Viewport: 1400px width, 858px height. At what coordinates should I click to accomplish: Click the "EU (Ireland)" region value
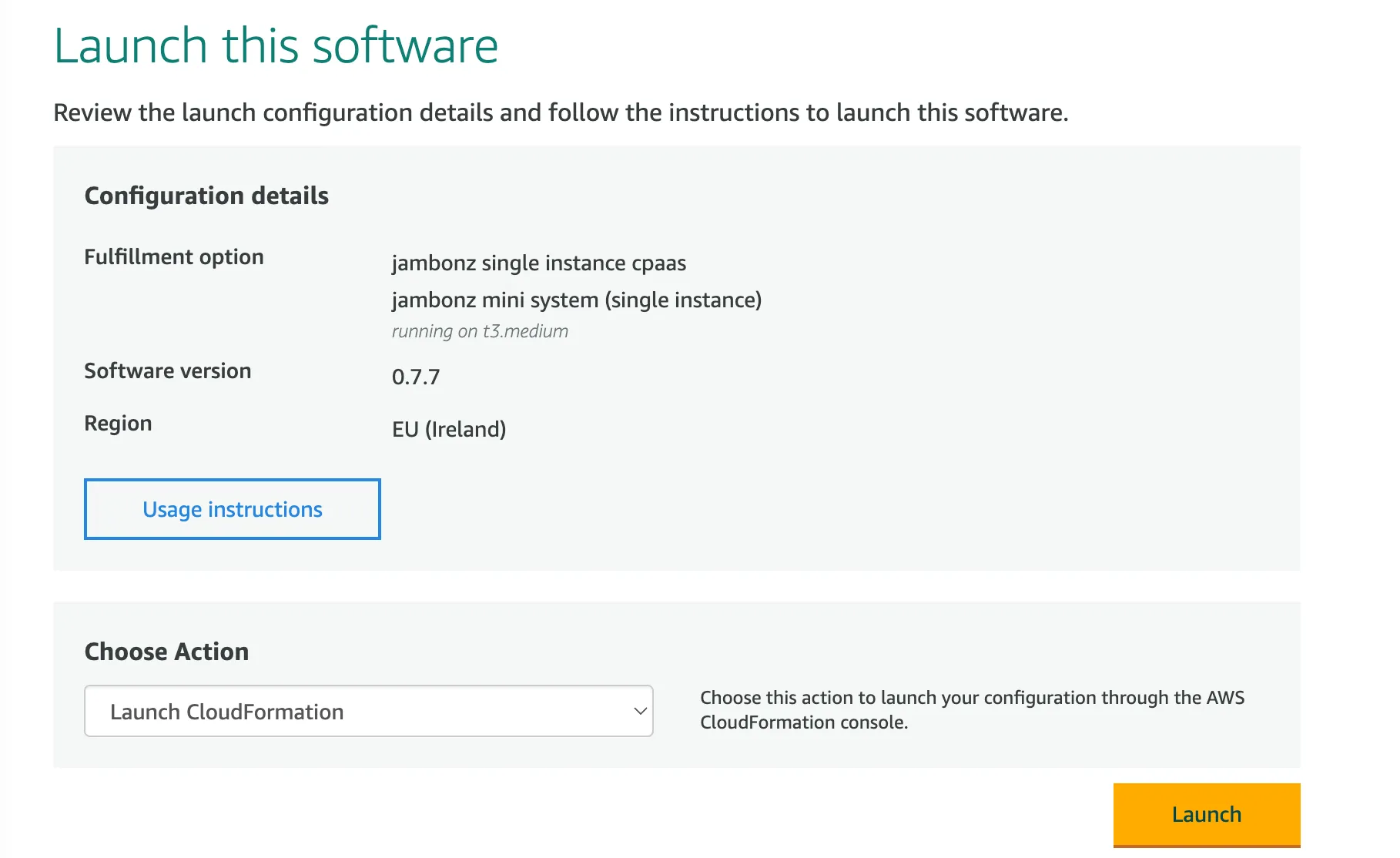(x=449, y=429)
